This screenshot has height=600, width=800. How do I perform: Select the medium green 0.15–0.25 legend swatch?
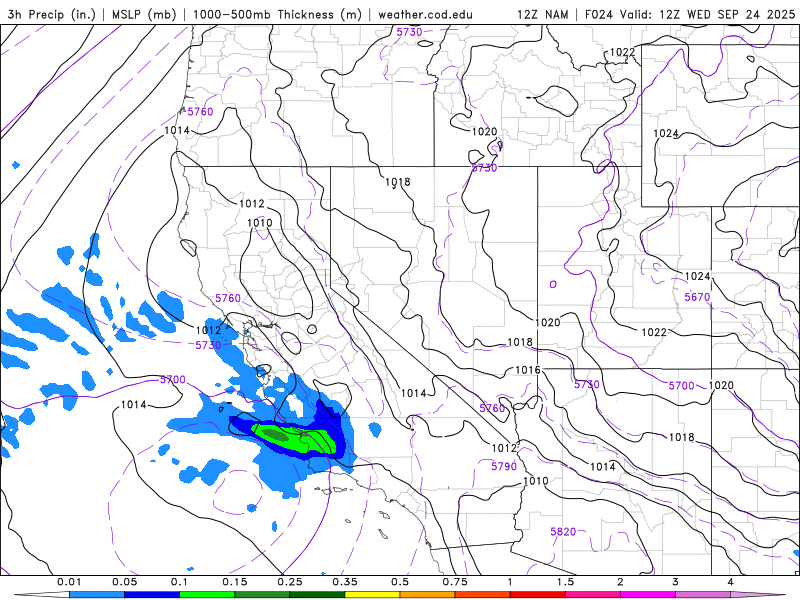tap(262, 595)
